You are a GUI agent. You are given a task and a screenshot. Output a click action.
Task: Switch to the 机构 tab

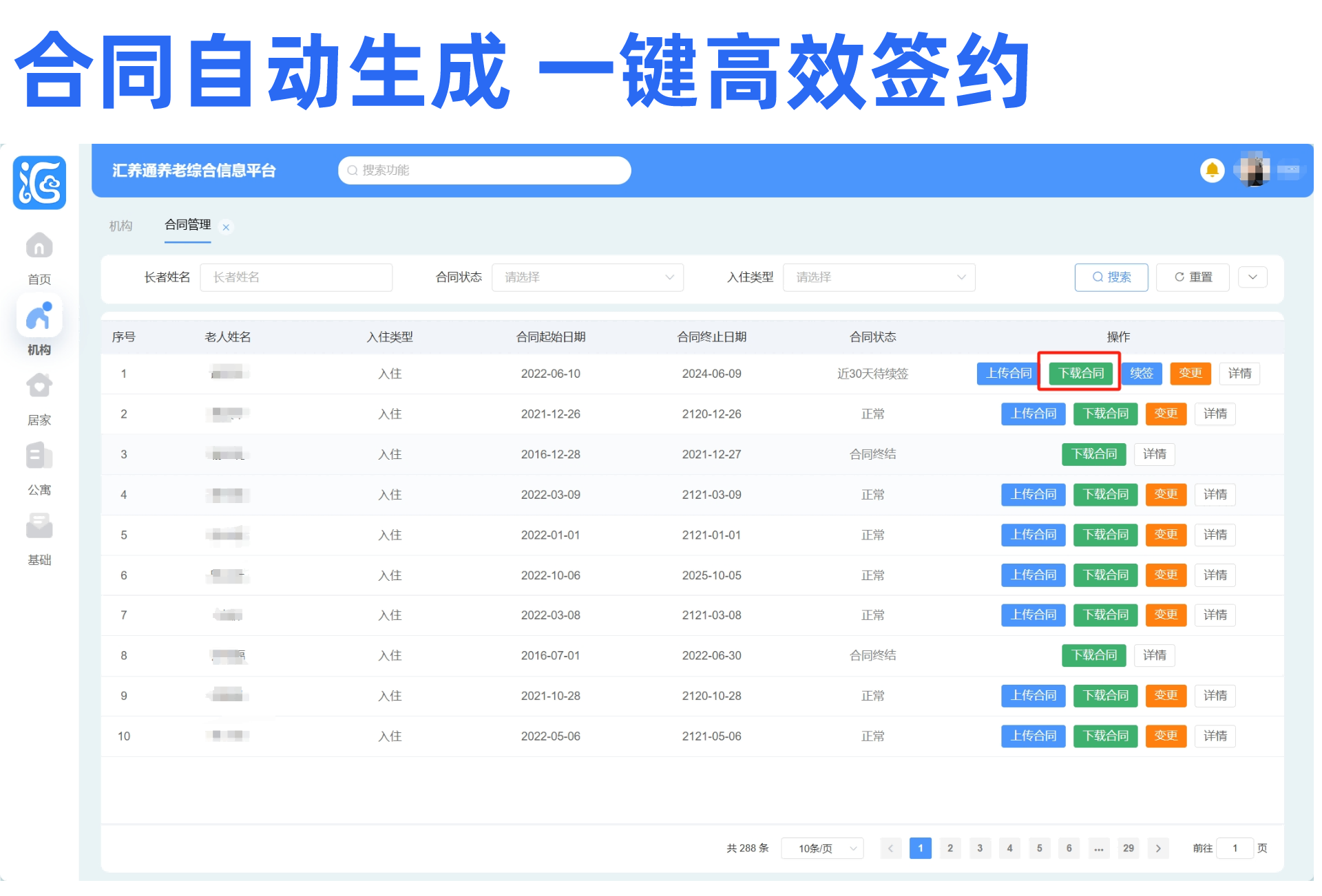(120, 226)
